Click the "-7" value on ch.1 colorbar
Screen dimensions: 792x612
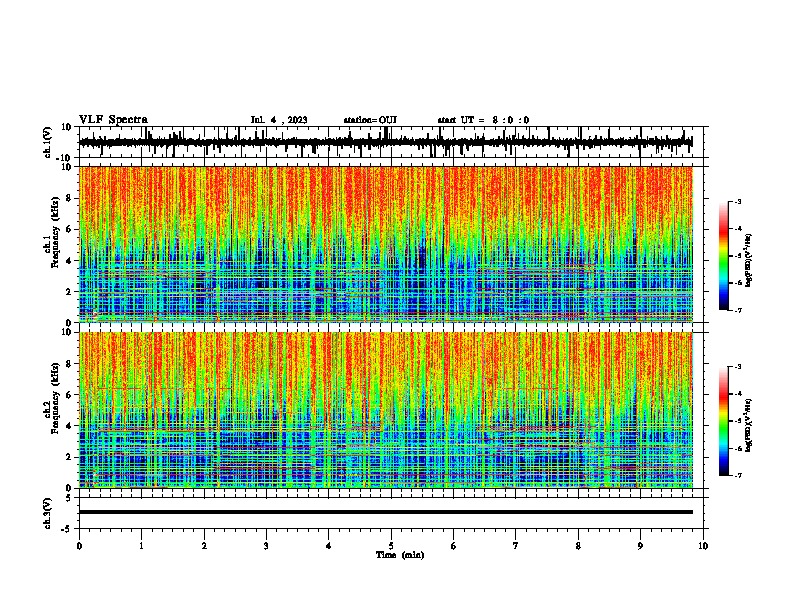click(738, 310)
